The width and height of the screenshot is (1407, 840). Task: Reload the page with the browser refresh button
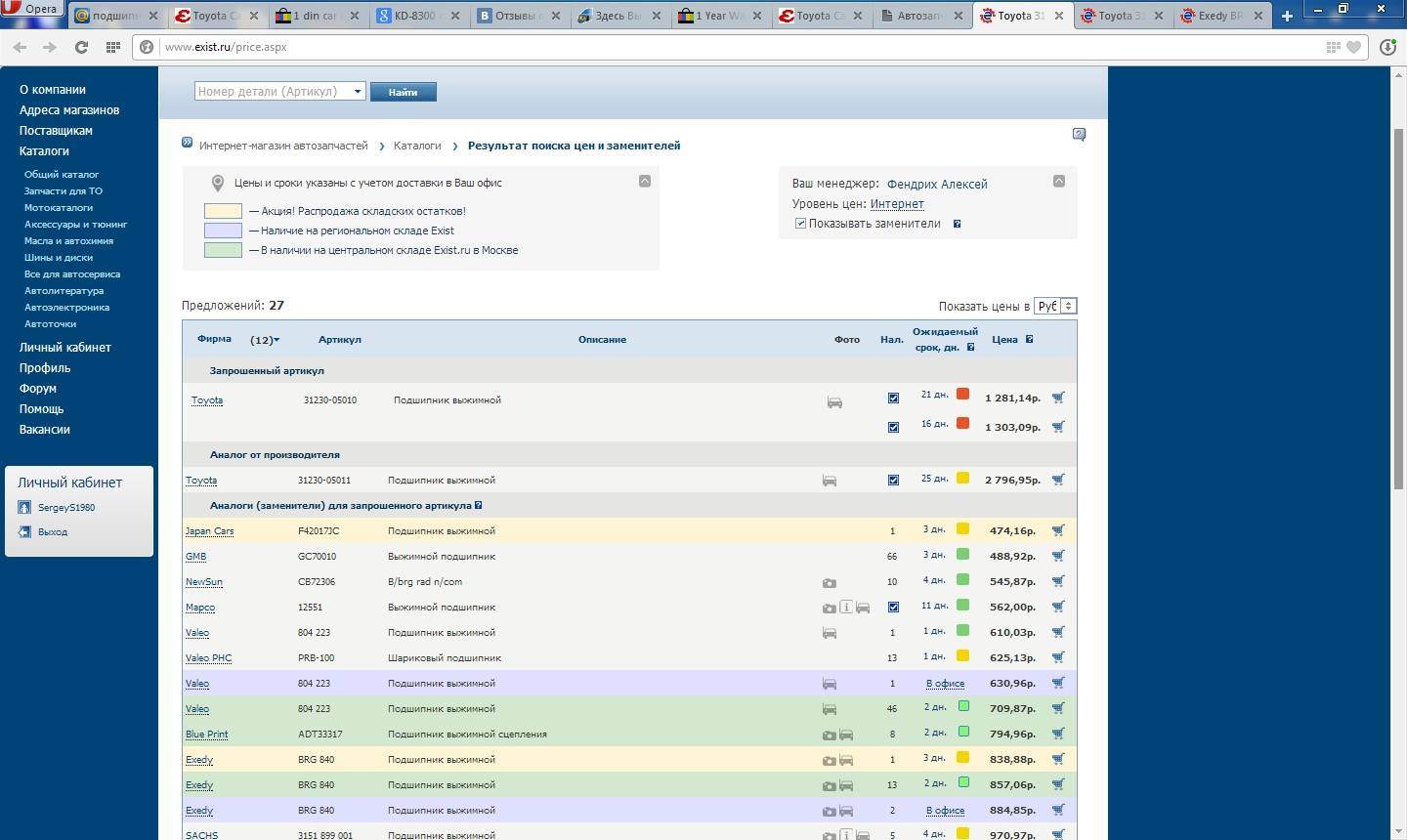[x=81, y=47]
